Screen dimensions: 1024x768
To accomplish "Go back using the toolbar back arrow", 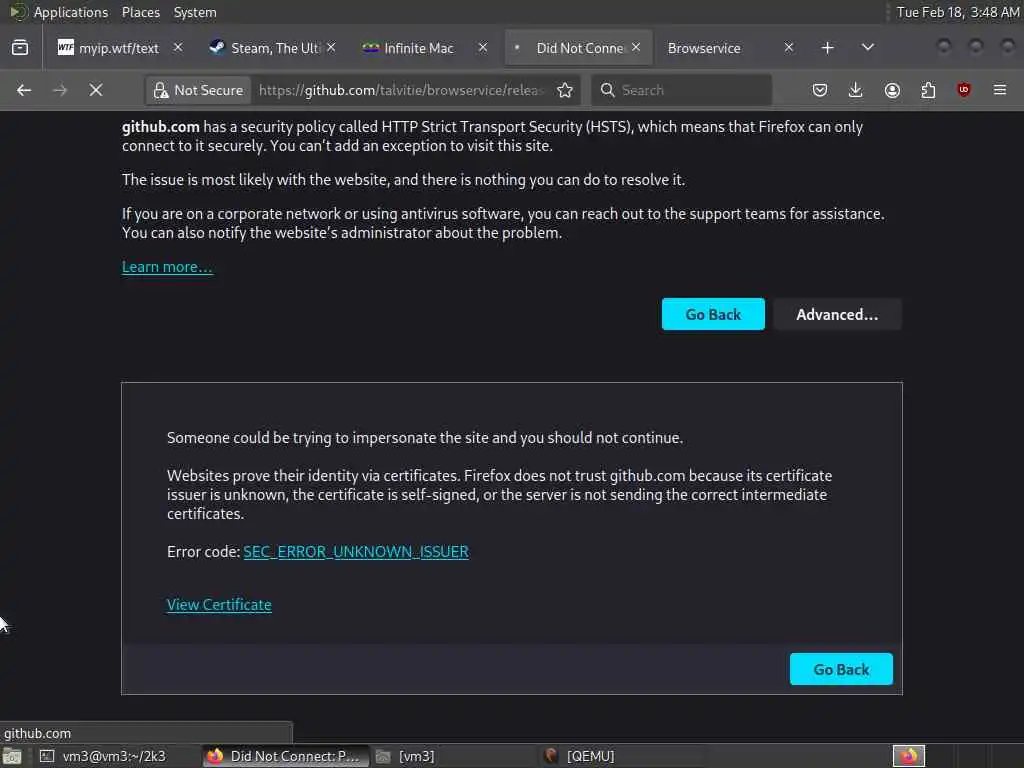I will [x=24, y=90].
